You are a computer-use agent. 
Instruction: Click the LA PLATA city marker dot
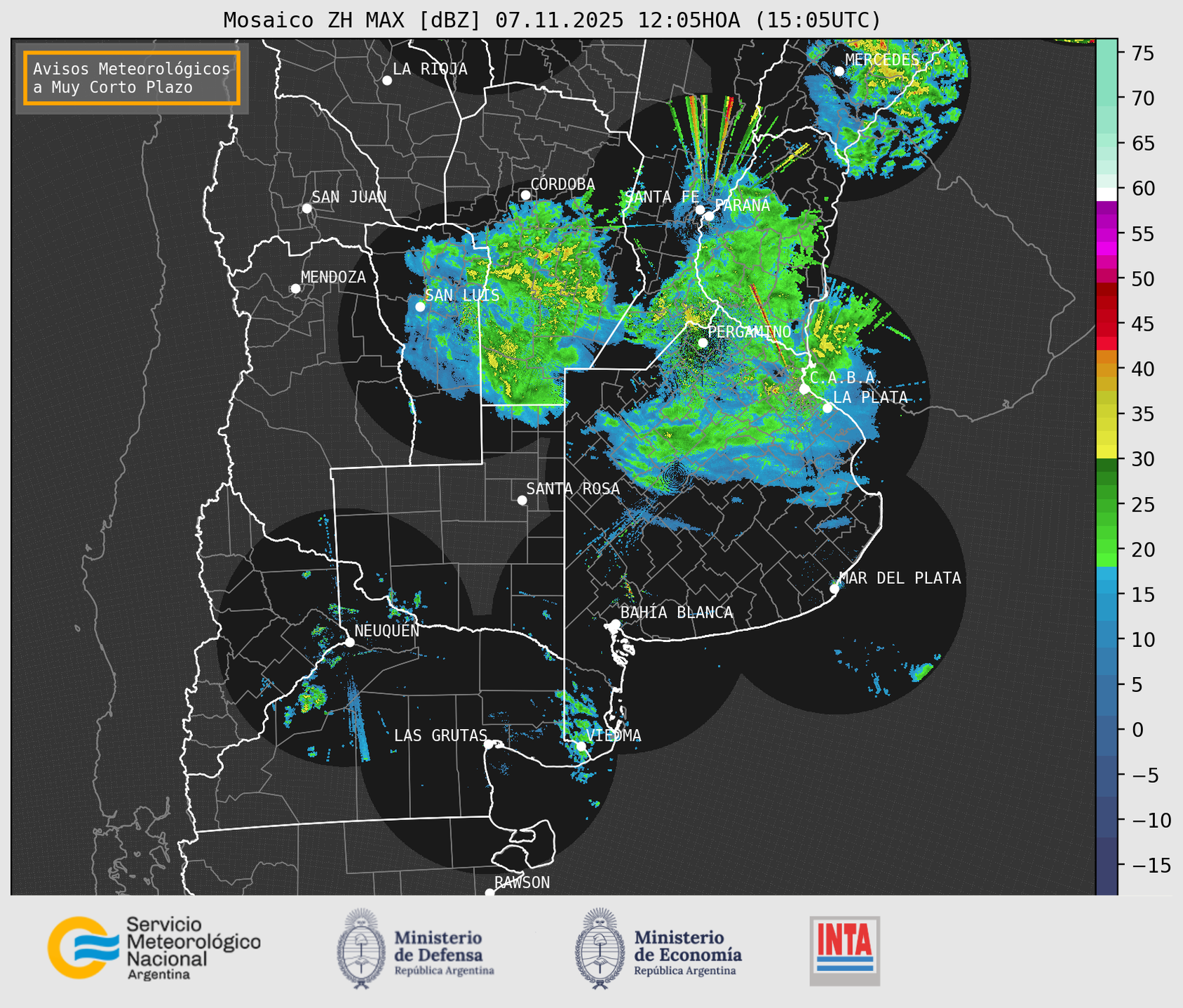(827, 408)
